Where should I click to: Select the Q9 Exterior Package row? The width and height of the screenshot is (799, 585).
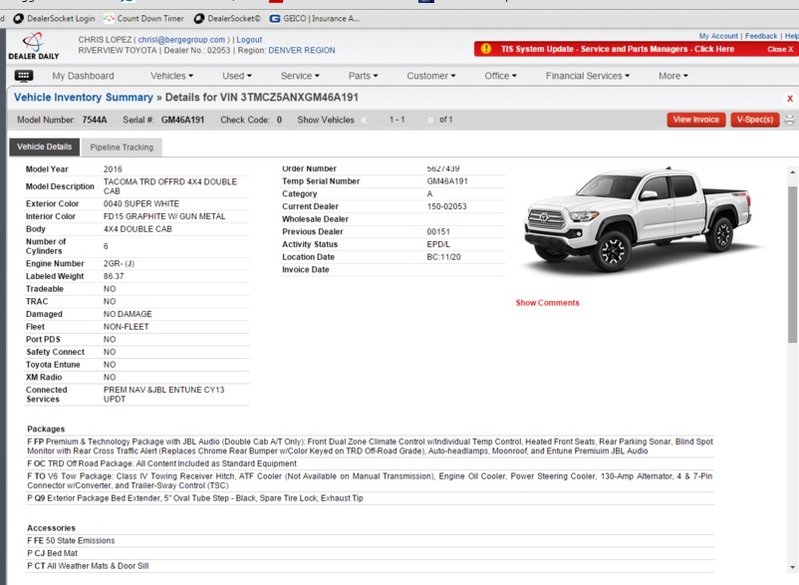[x=370, y=498]
